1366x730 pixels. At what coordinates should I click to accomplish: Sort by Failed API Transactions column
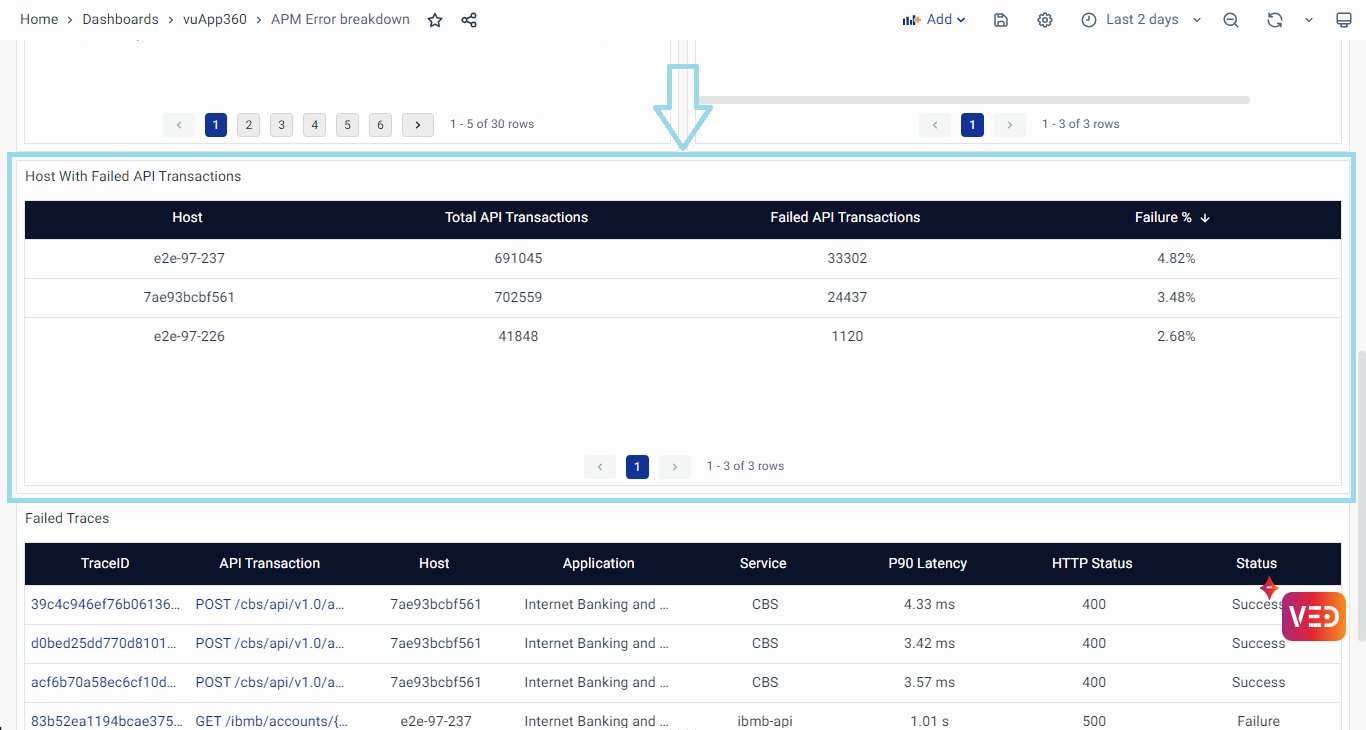845,217
